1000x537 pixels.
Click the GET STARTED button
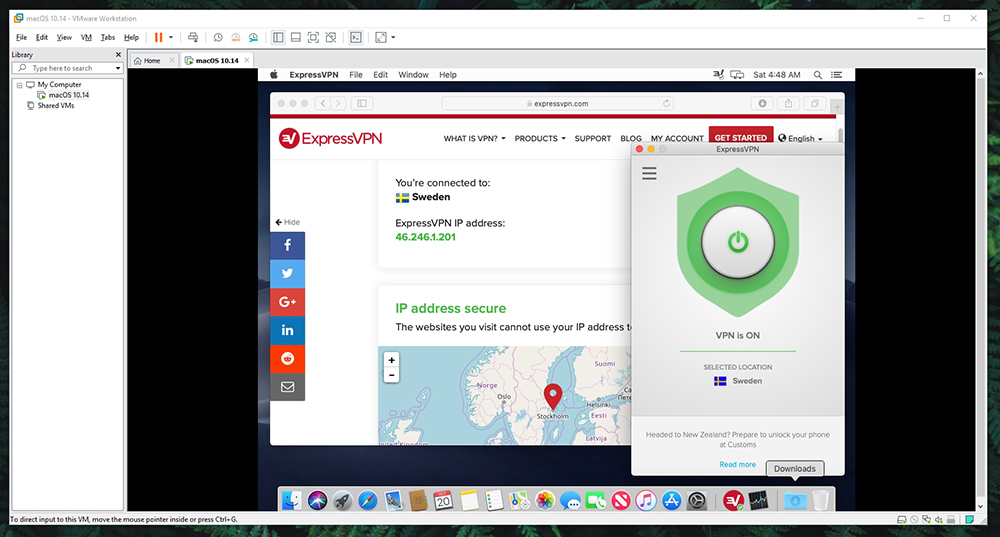pos(740,136)
